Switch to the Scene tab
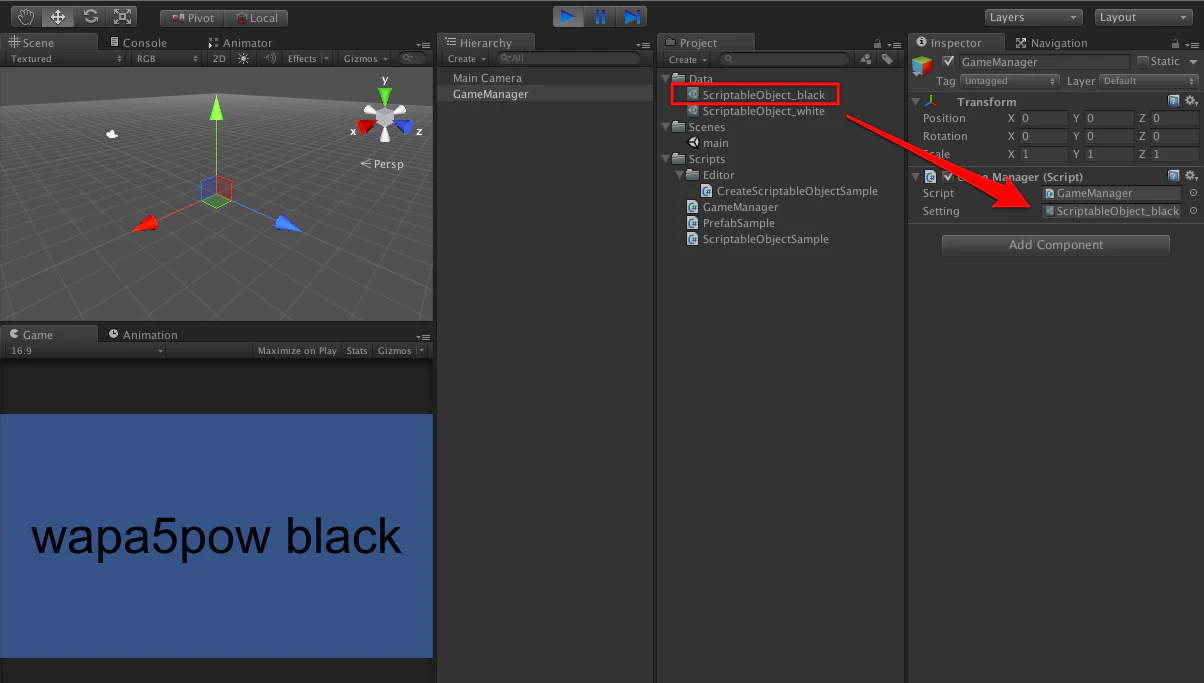This screenshot has width=1204, height=683. [x=50, y=42]
